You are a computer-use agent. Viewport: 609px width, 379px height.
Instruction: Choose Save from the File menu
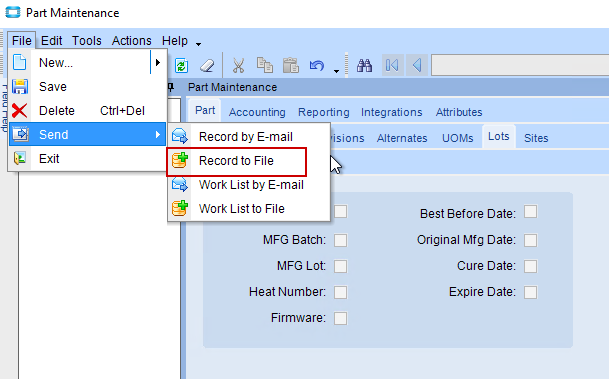[88, 87]
